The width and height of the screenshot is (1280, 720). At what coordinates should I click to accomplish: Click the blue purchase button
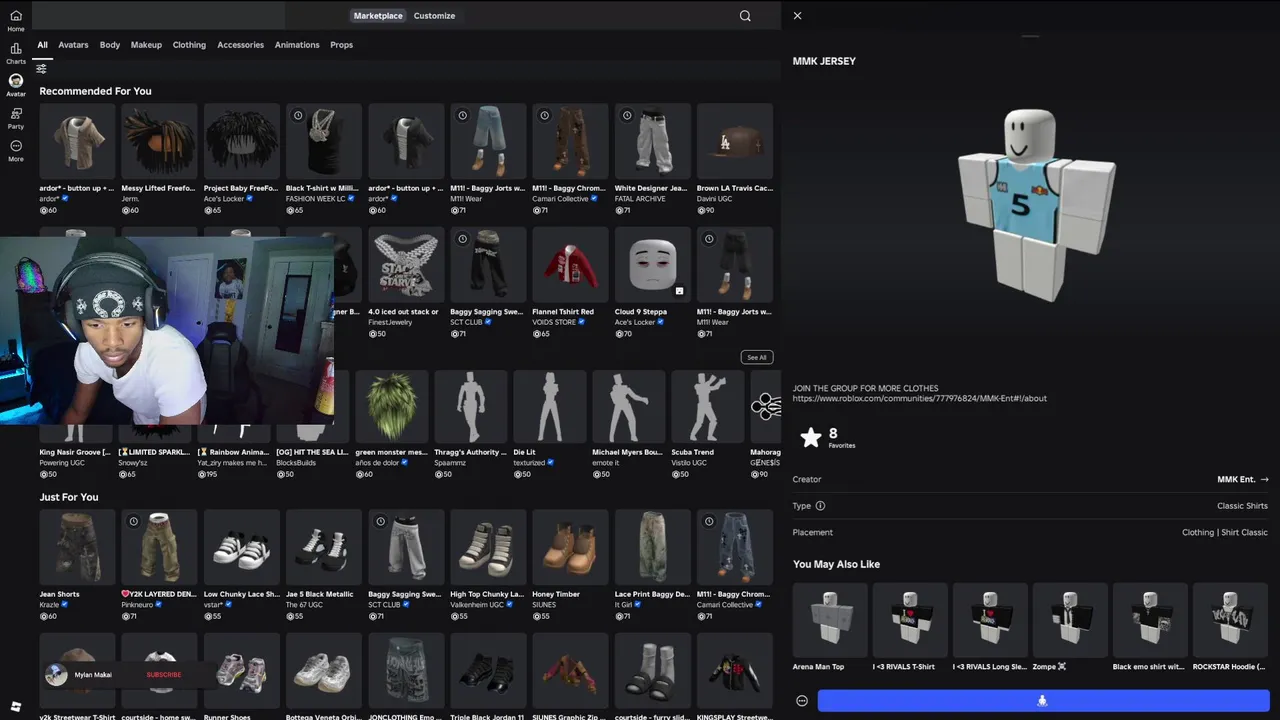coord(1043,701)
